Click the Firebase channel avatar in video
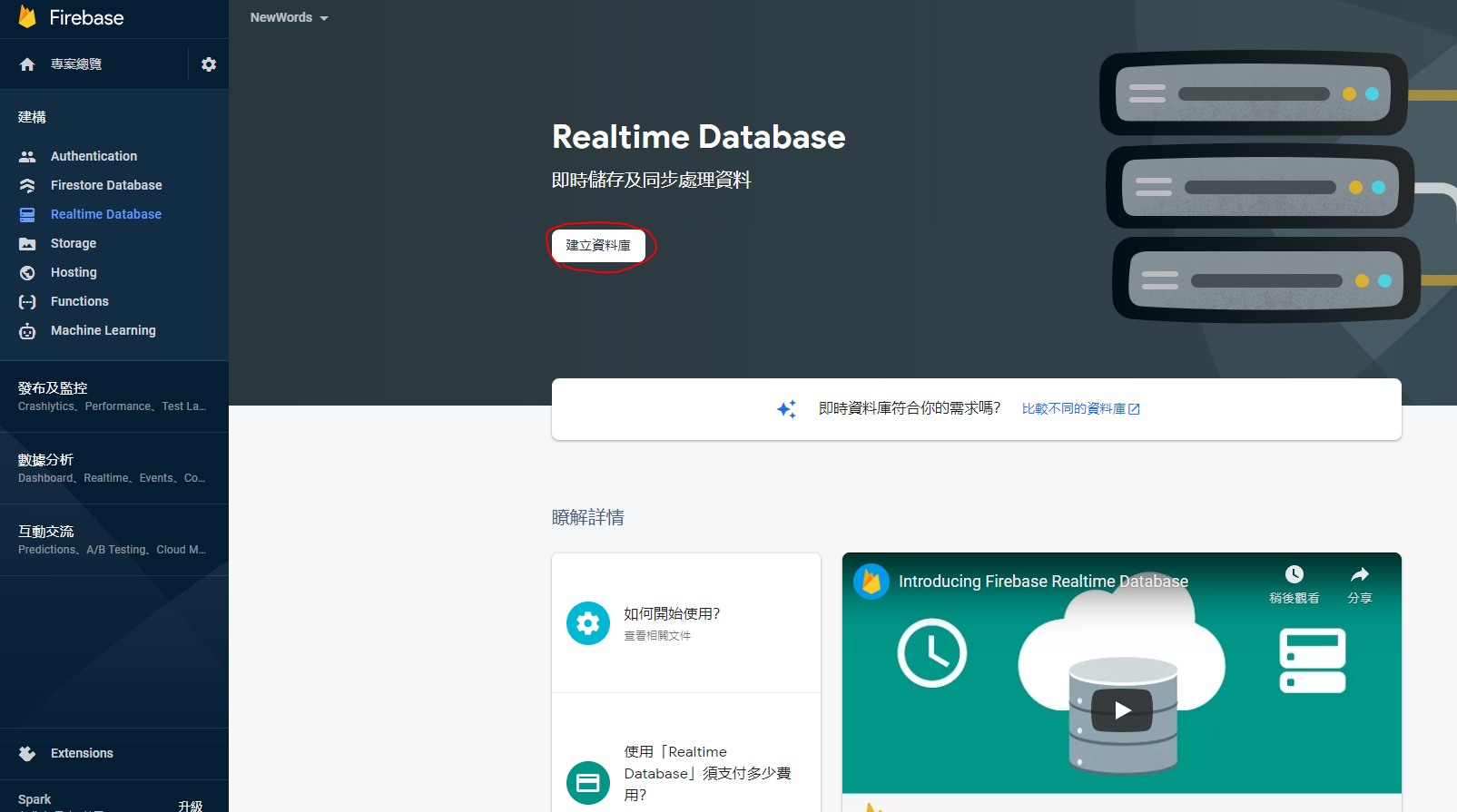The height and width of the screenshot is (812, 1457). tap(871, 582)
